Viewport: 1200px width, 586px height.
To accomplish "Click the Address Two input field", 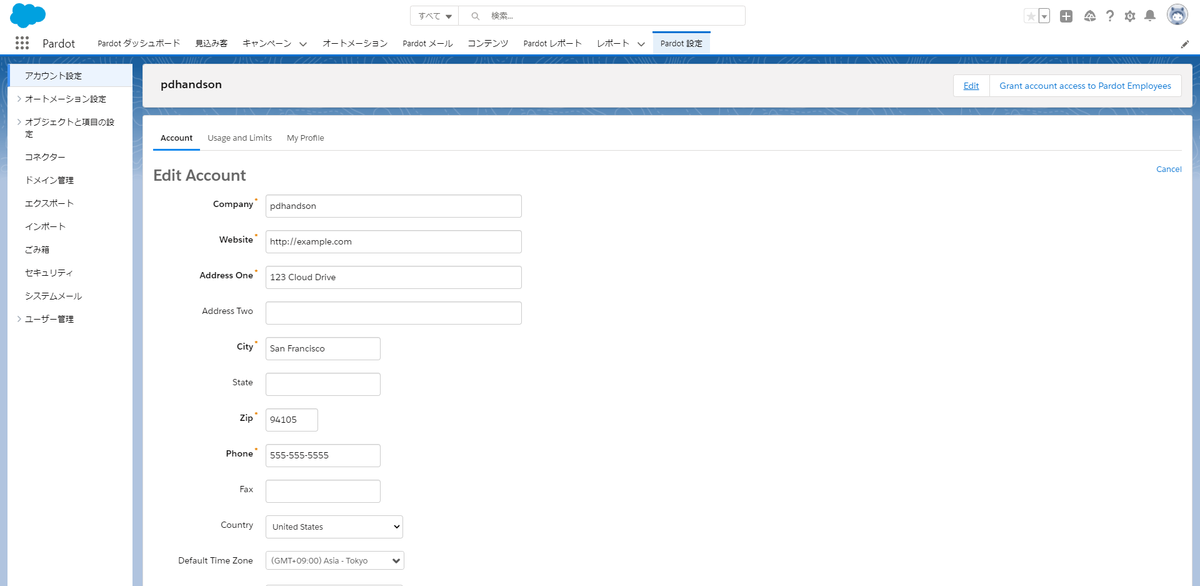I will click(x=392, y=312).
